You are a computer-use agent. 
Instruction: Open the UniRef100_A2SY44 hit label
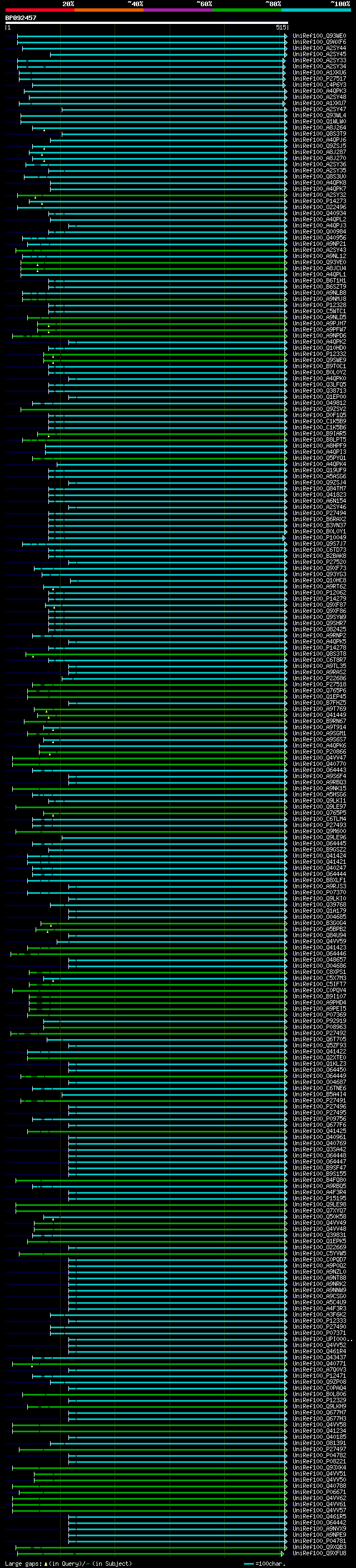point(319,48)
